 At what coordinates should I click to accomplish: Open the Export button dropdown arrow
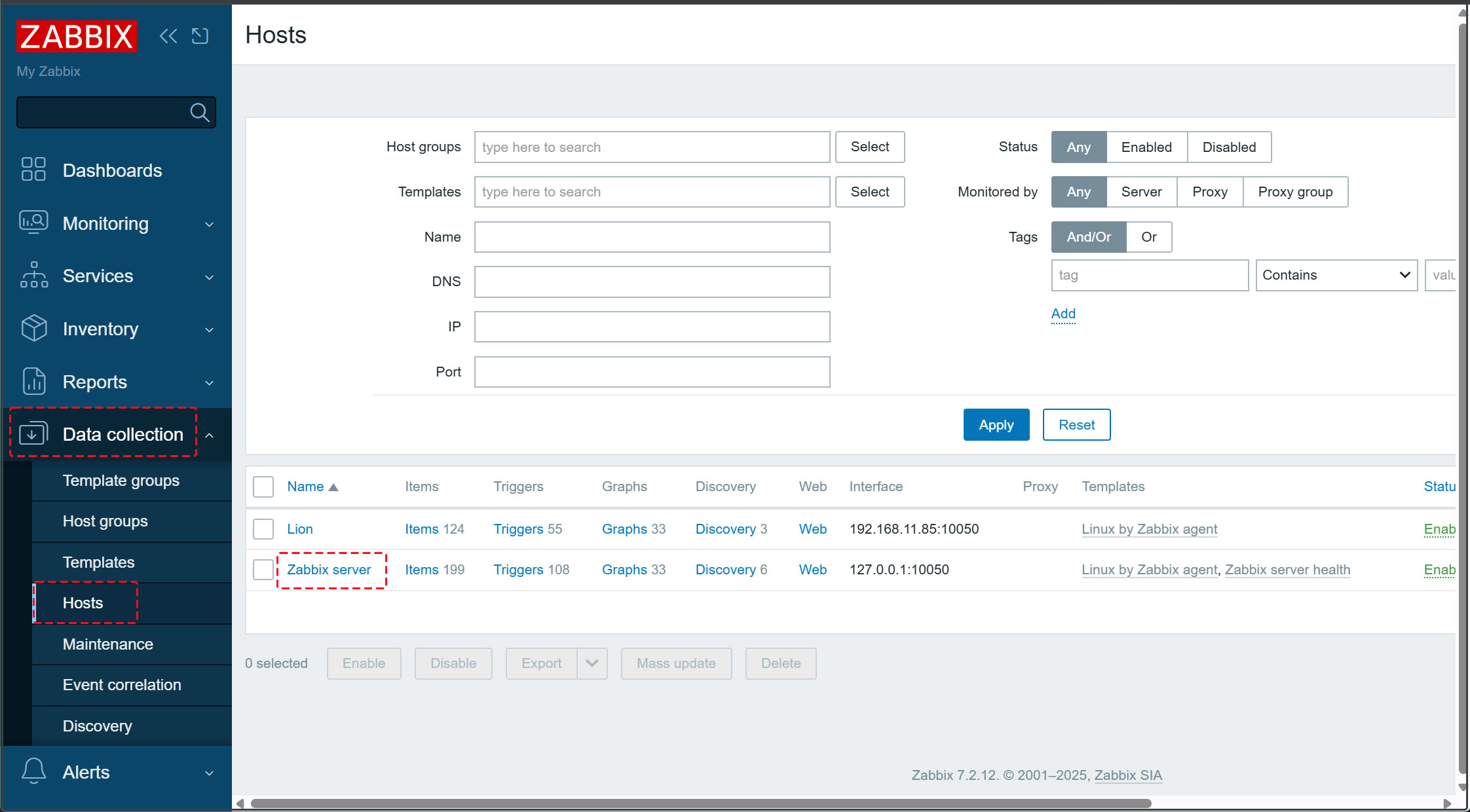pos(592,663)
